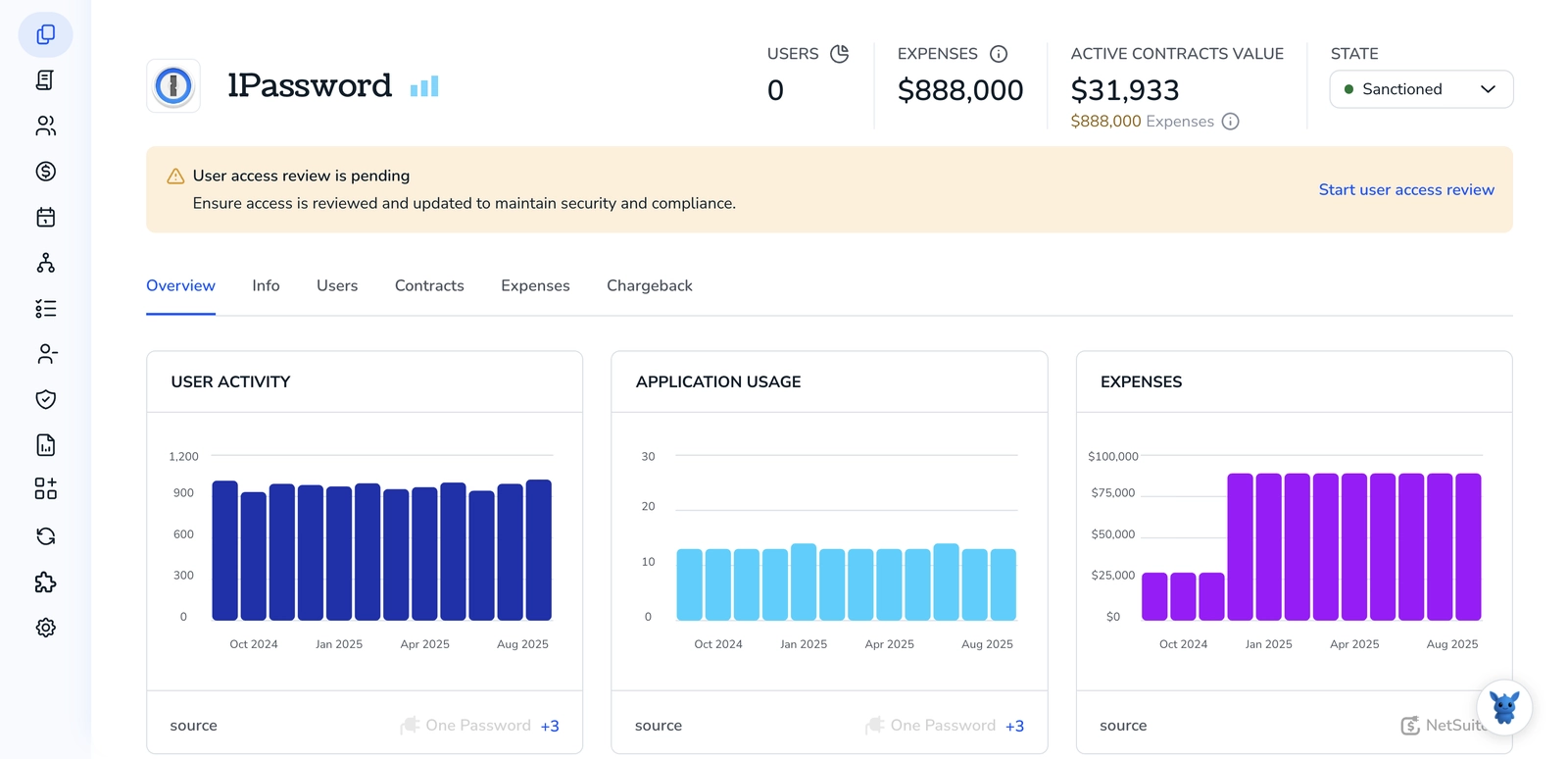Click the 1Password app logo
This screenshot has width=1568, height=759.
[x=173, y=86]
